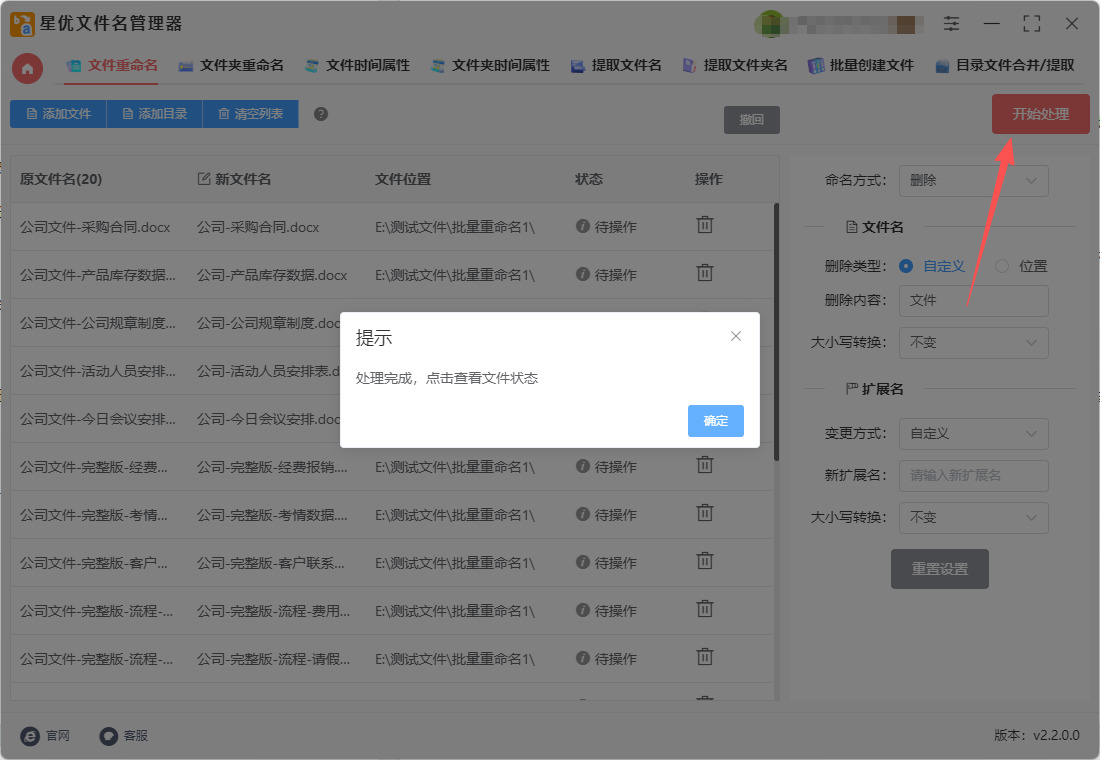The height and width of the screenshot is (760, 1100).
Task: Open the 提取文件名 tab
Action: click(x=616, y=66)
